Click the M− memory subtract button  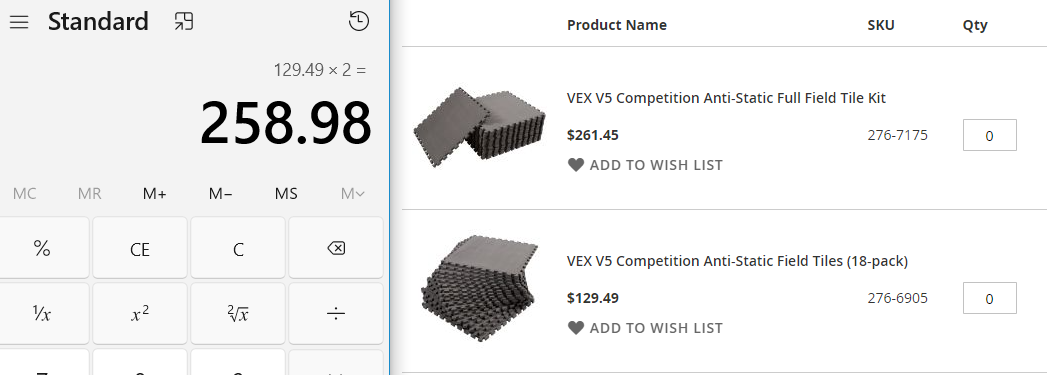(x=220, y=194)
